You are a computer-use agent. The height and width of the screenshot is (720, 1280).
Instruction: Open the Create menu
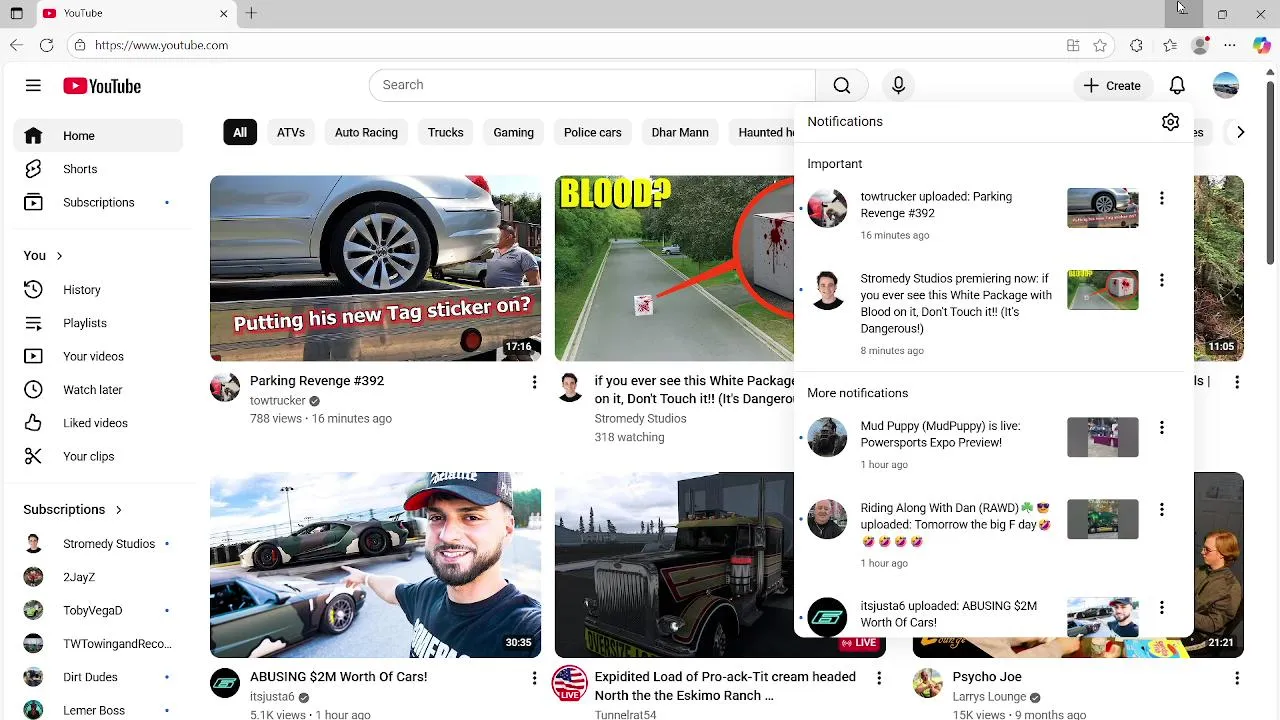pyautogui.click(x=1112, y=86)
